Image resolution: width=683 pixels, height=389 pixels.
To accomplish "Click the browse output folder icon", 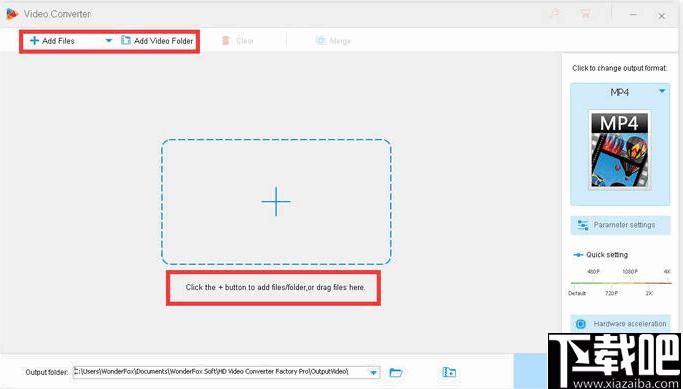I will click(396, 372).
